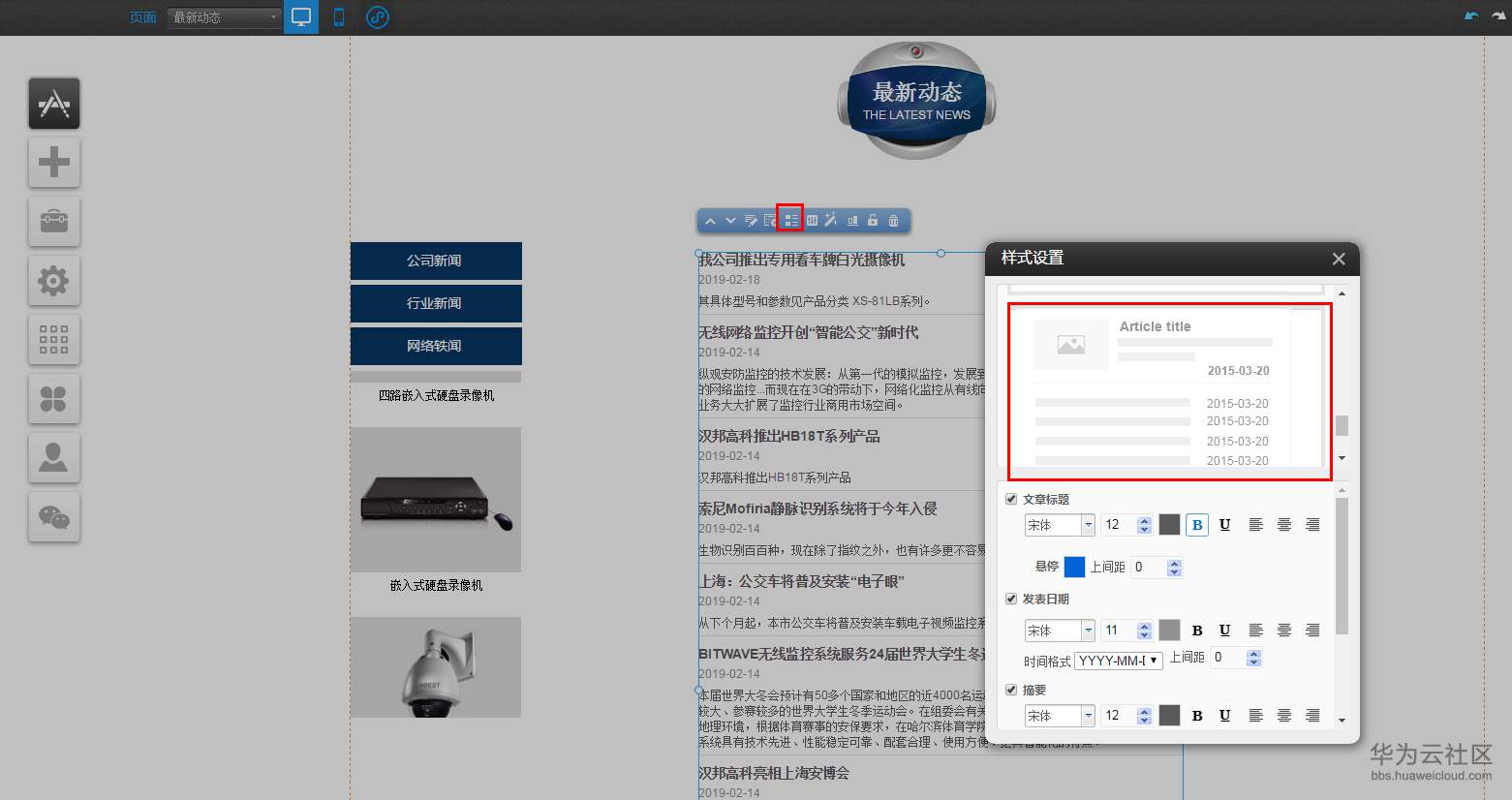
Task: Click the unlock padlock icon in module toolbar
Action: (x=873, y=221)
